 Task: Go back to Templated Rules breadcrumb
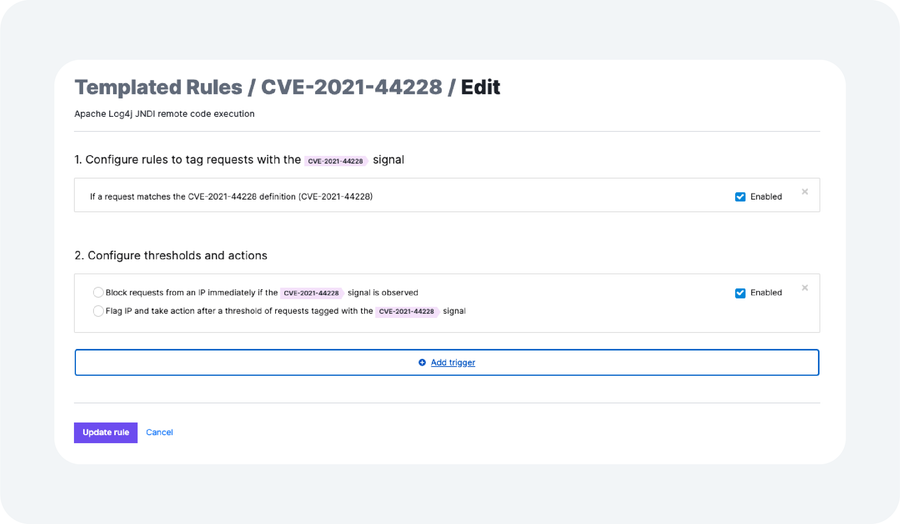(157, 87)
